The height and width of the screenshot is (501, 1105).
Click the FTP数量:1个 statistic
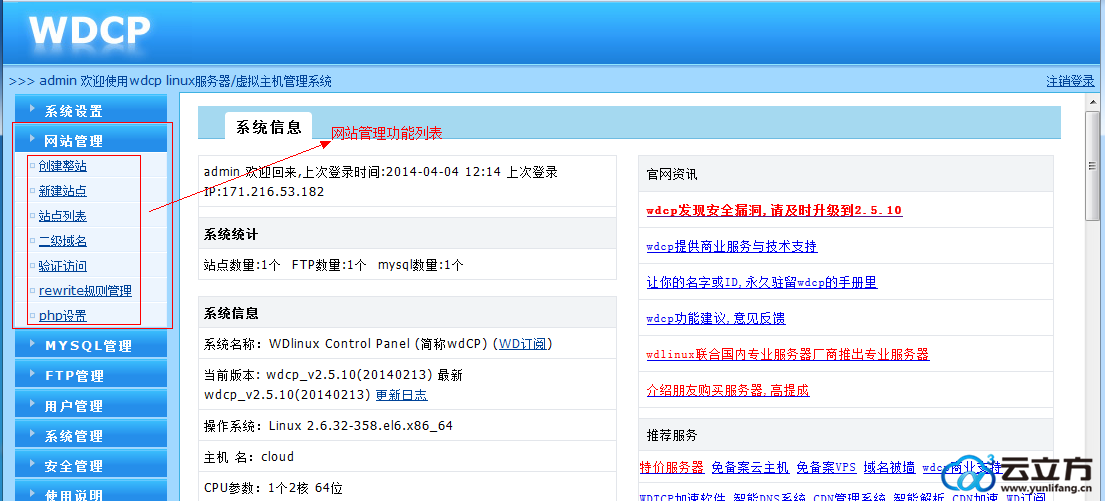[x=329, y=266]
